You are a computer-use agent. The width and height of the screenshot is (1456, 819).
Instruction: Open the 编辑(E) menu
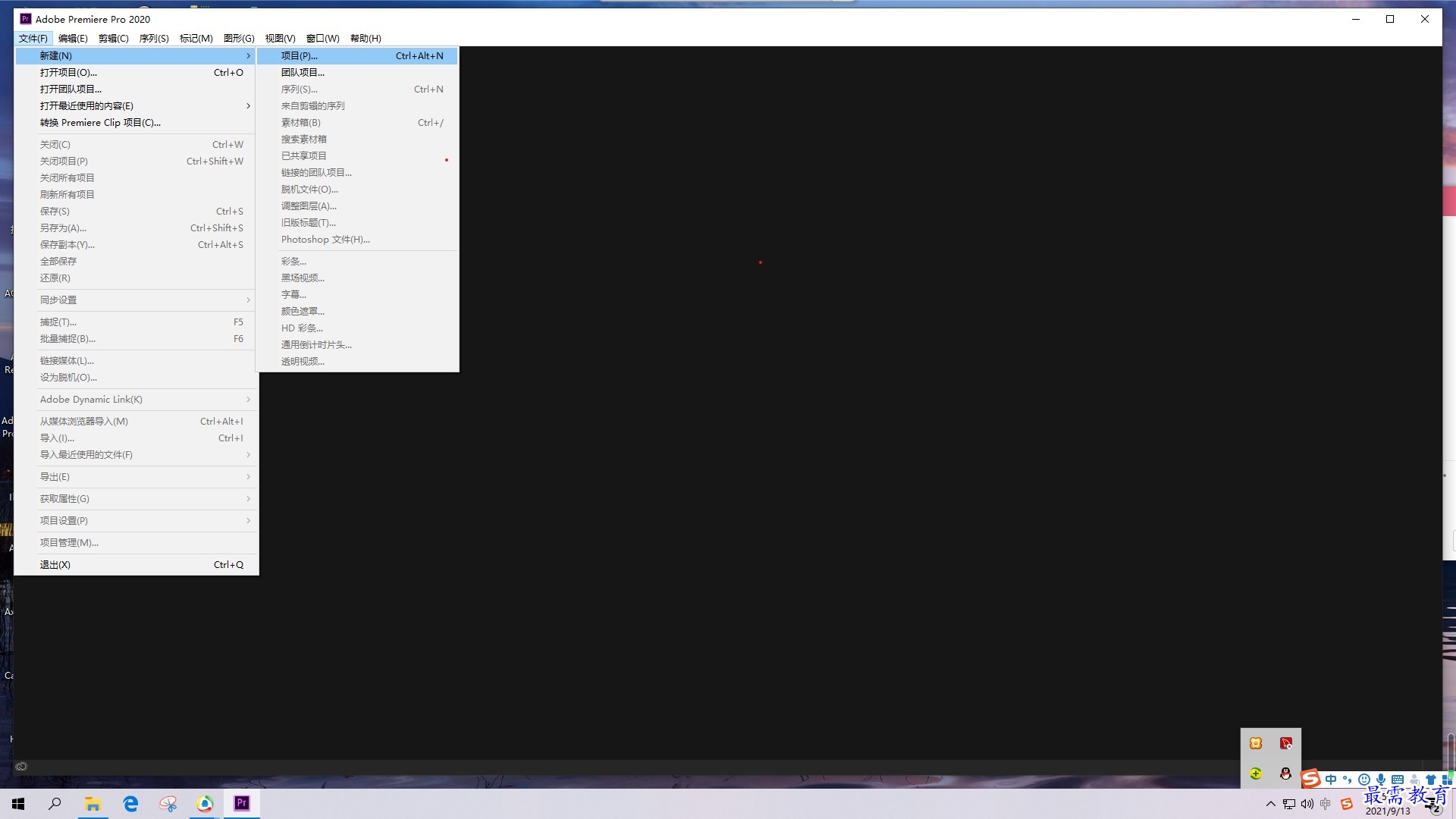point(73,39)
